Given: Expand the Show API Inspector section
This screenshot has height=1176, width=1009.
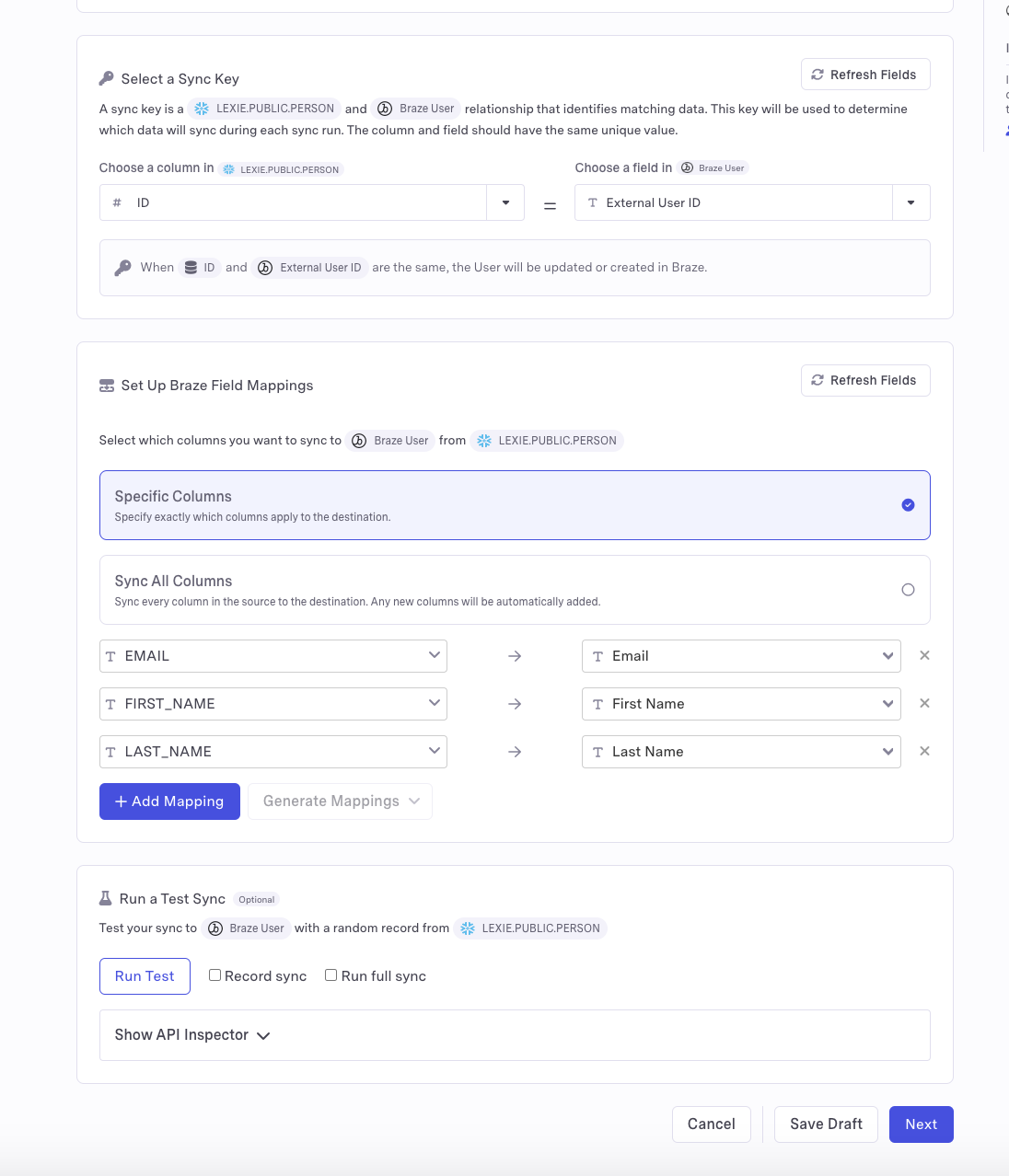Looking at the screenshot, I should (192, 1035).
